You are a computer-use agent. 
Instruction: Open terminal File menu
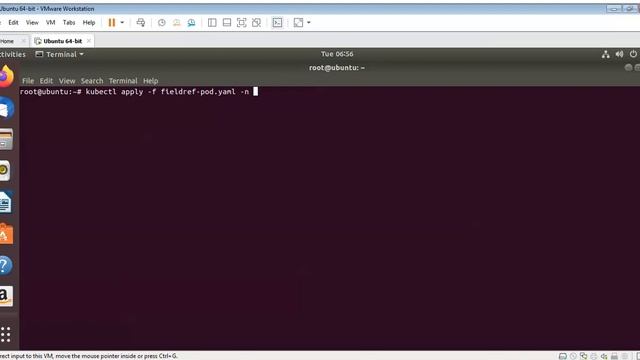coord(28,81)
